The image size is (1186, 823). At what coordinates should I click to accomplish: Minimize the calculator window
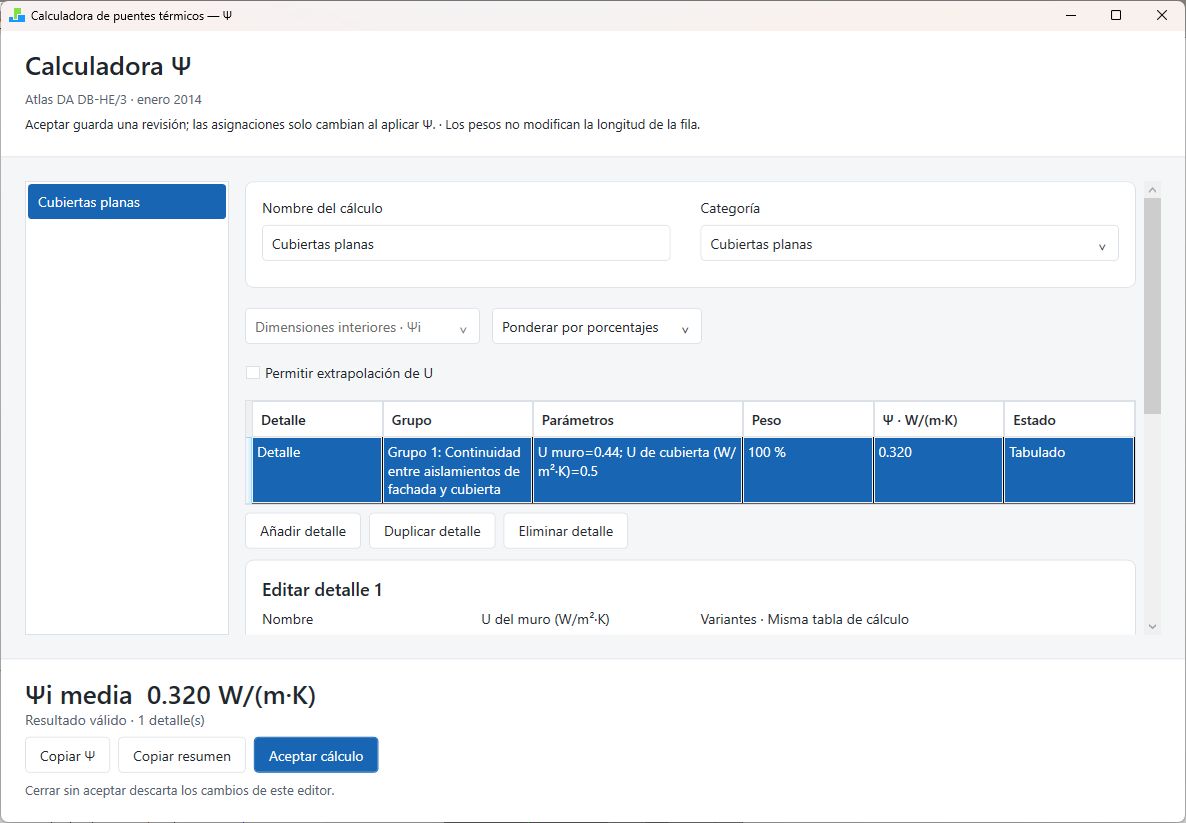pyautogui.click(x=1071, y=15)
